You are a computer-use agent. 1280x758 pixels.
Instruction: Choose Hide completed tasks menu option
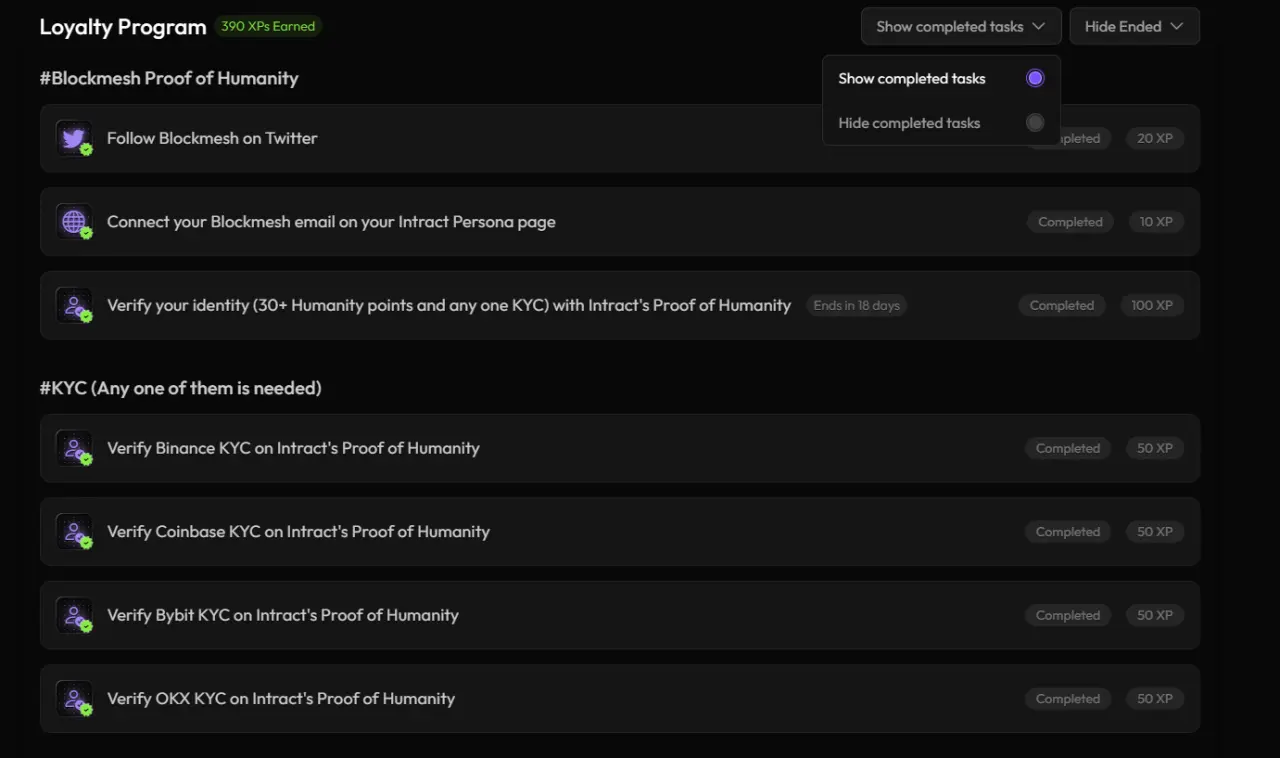(x=941, y=123)
